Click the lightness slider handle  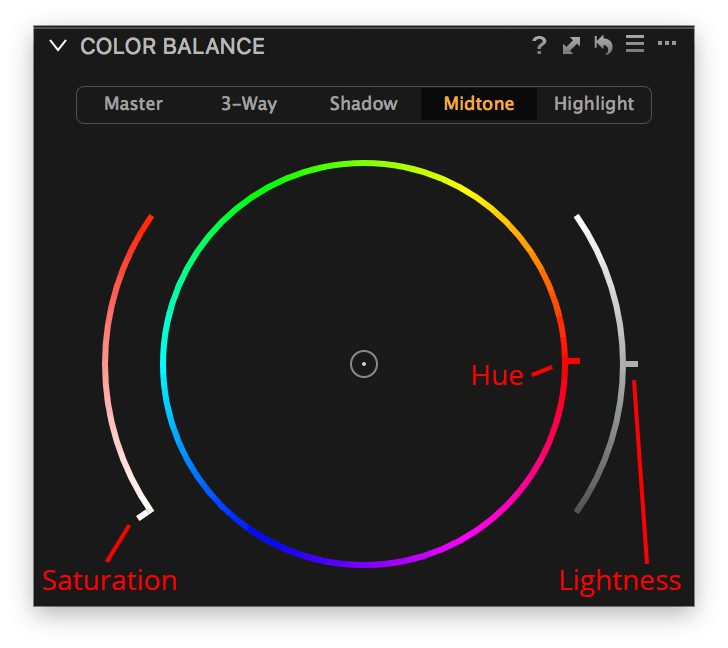point(630,364)
